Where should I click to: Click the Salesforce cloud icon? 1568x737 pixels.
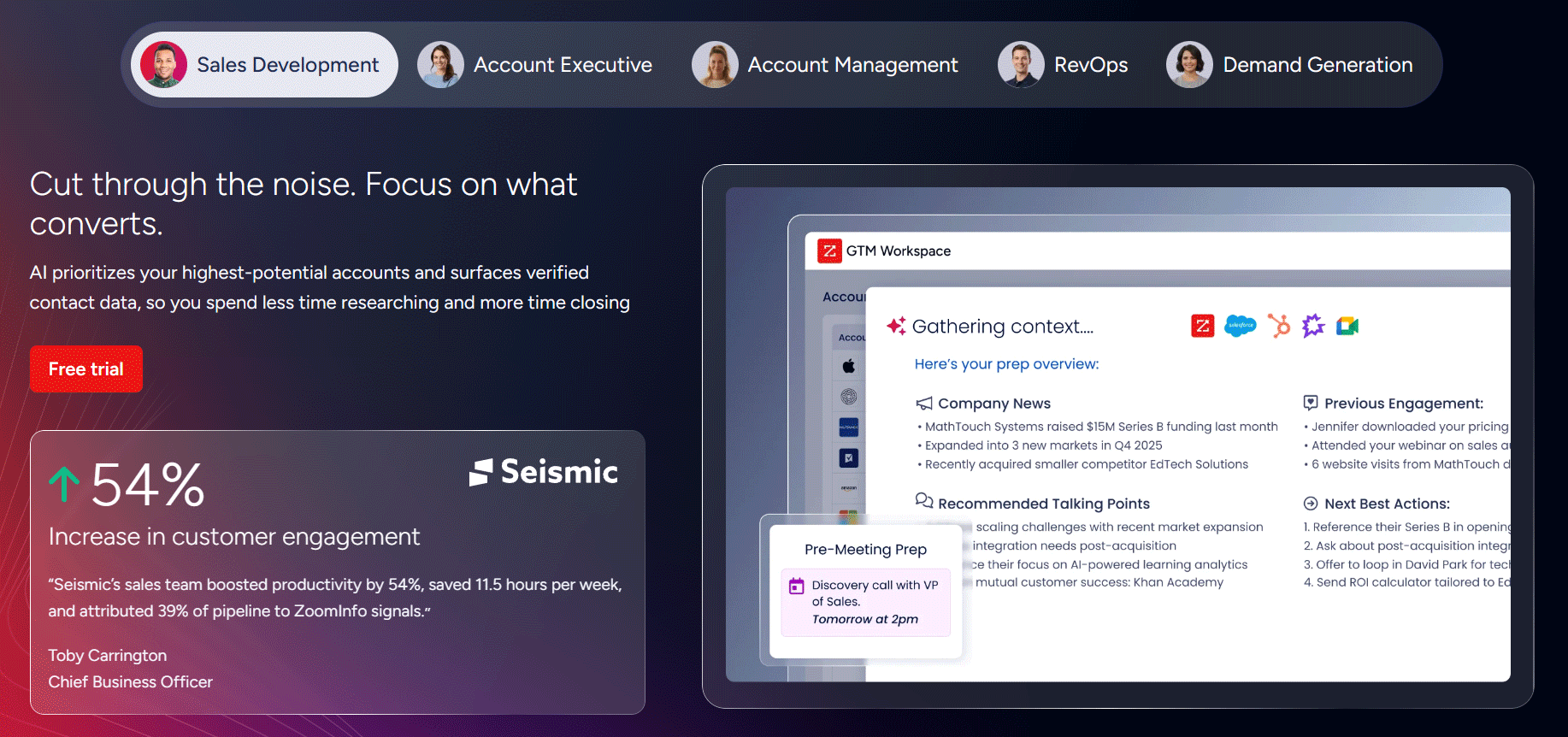1241,326
